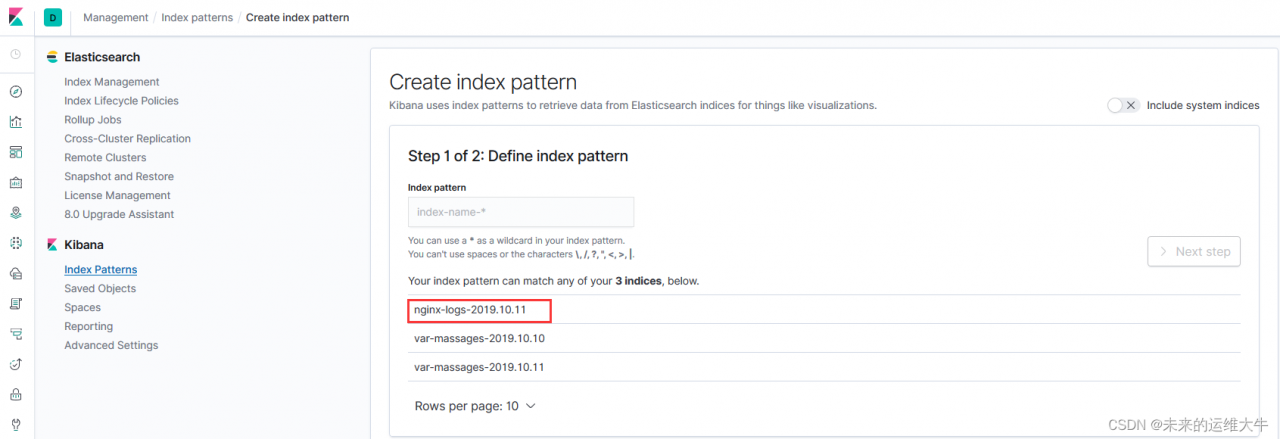Go to Management in the breadcrumb
1280x439 pixels.
point(116,18)
